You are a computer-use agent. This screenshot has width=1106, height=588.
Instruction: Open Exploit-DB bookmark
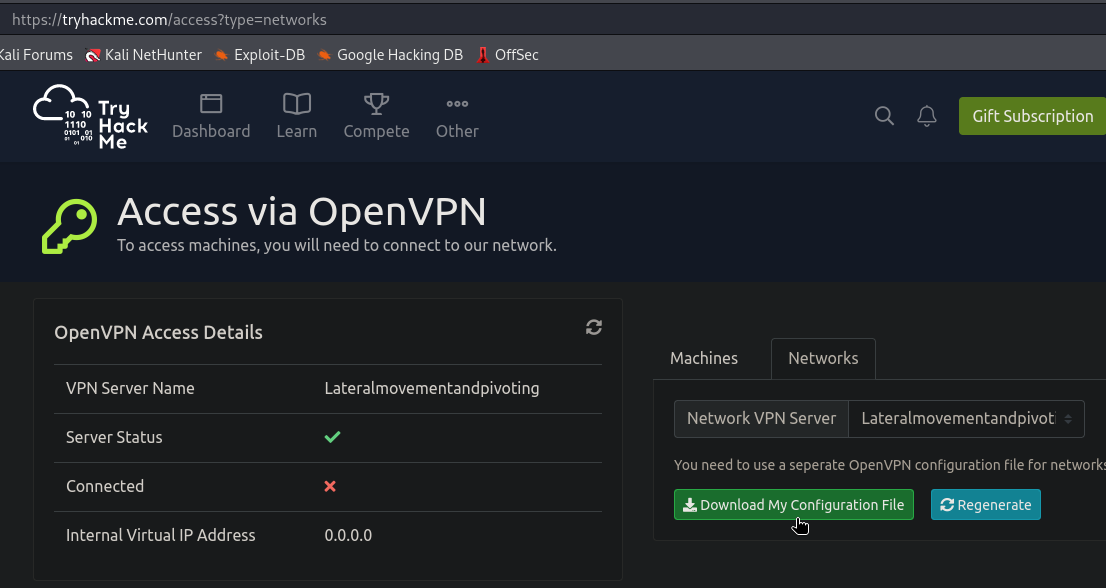(x=260, y=55)
